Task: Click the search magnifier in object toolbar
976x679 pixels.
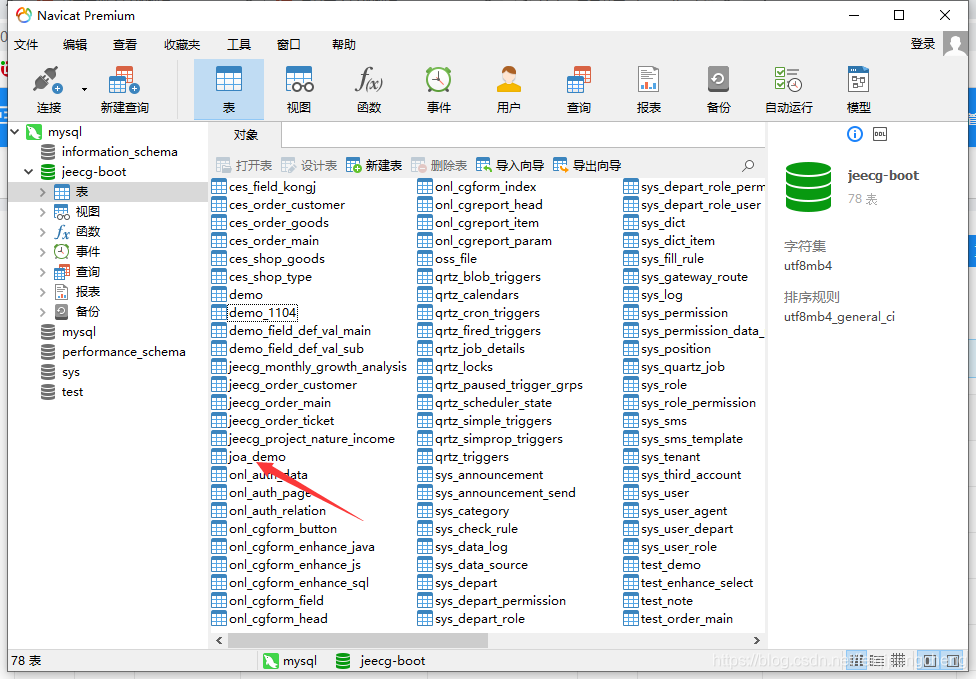Action: [748, 166]
